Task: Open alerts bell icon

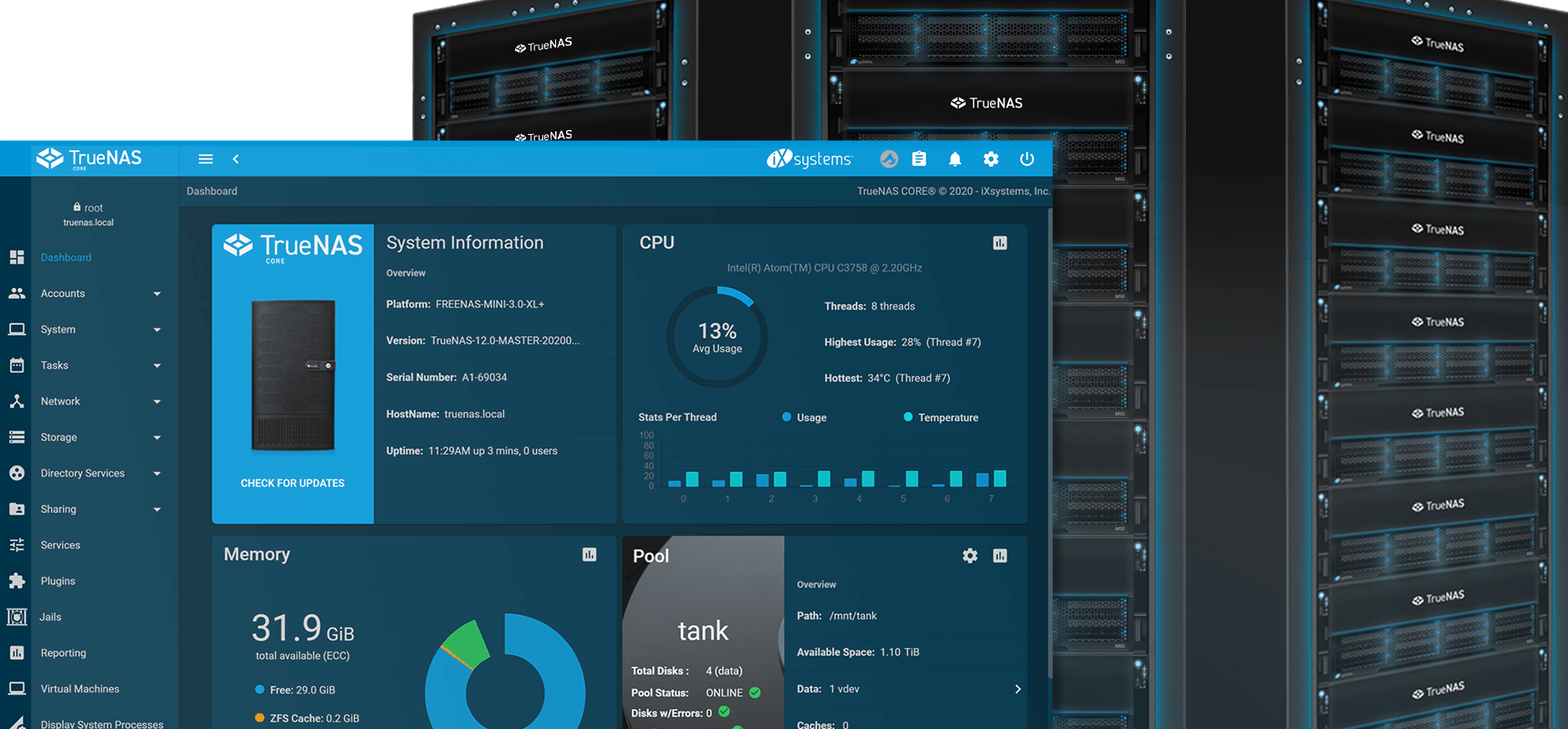Action: point(954,159)
